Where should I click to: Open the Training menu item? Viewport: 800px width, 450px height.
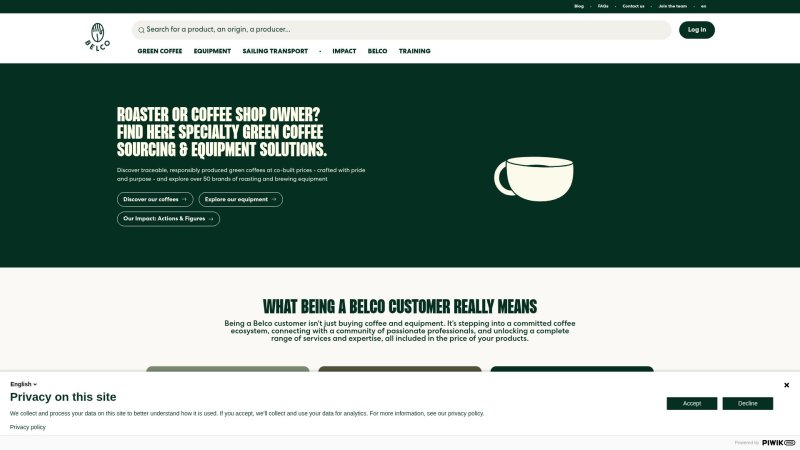(414, 51)
